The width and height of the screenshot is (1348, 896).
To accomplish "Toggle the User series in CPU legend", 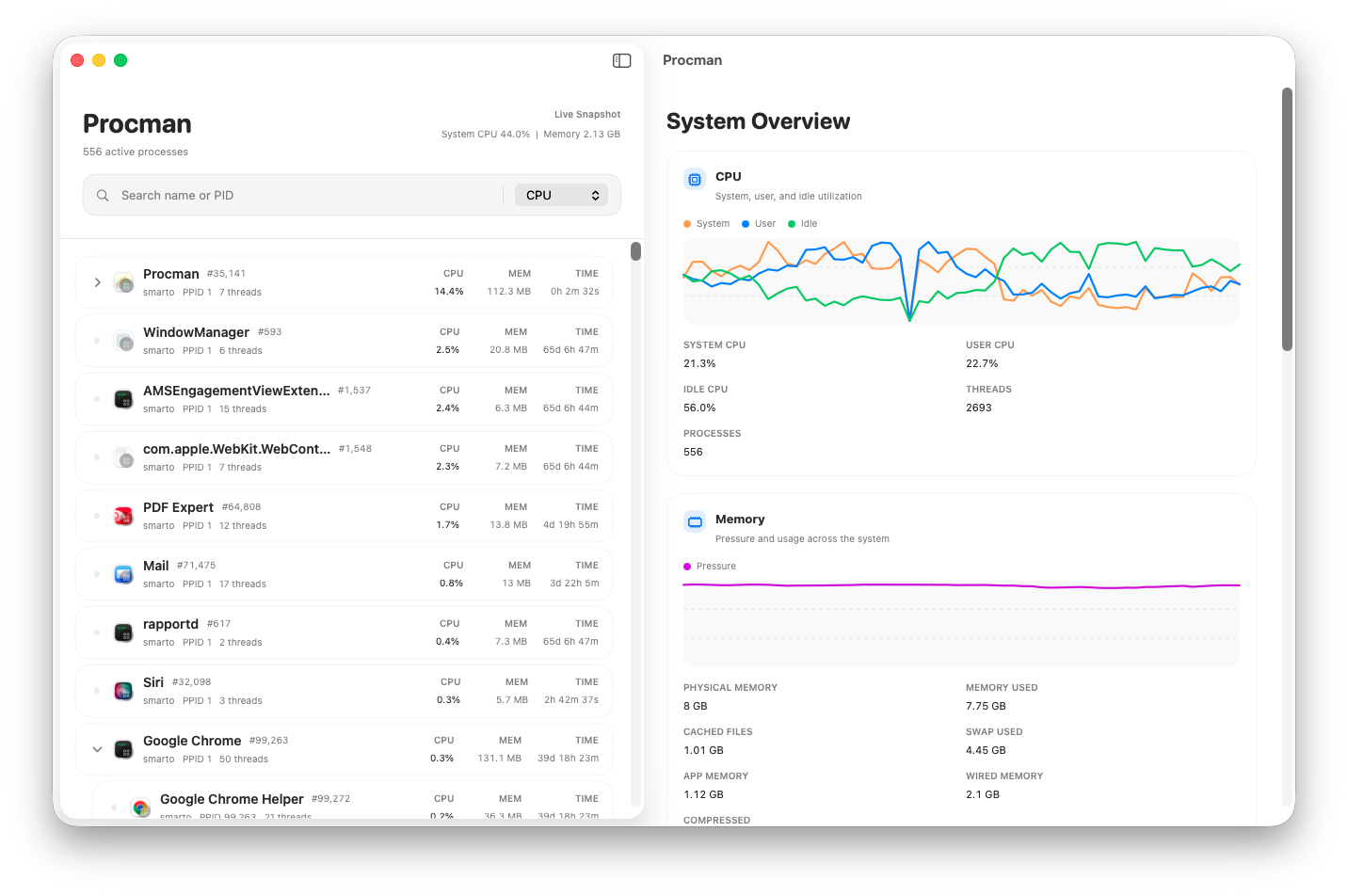I will (x=759, y=224).
